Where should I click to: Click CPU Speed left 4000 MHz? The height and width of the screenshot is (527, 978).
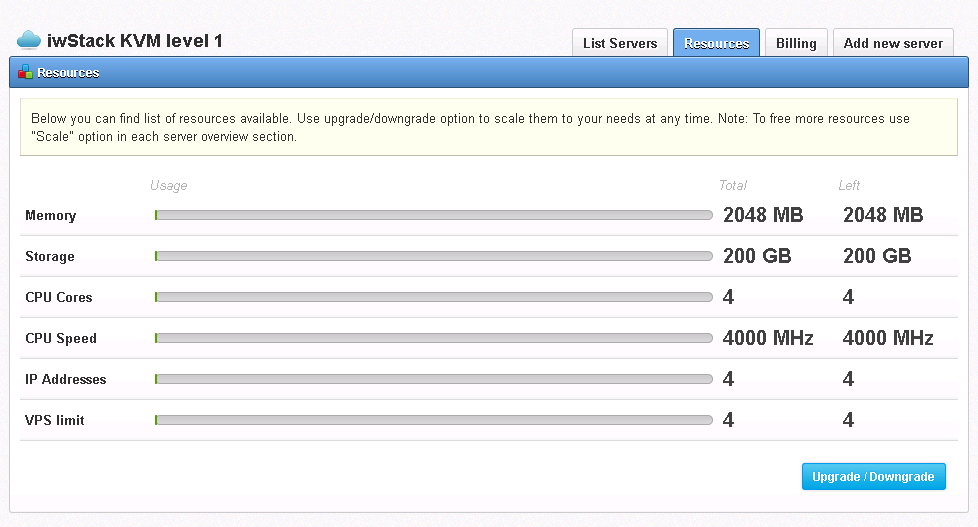[888, 338]
